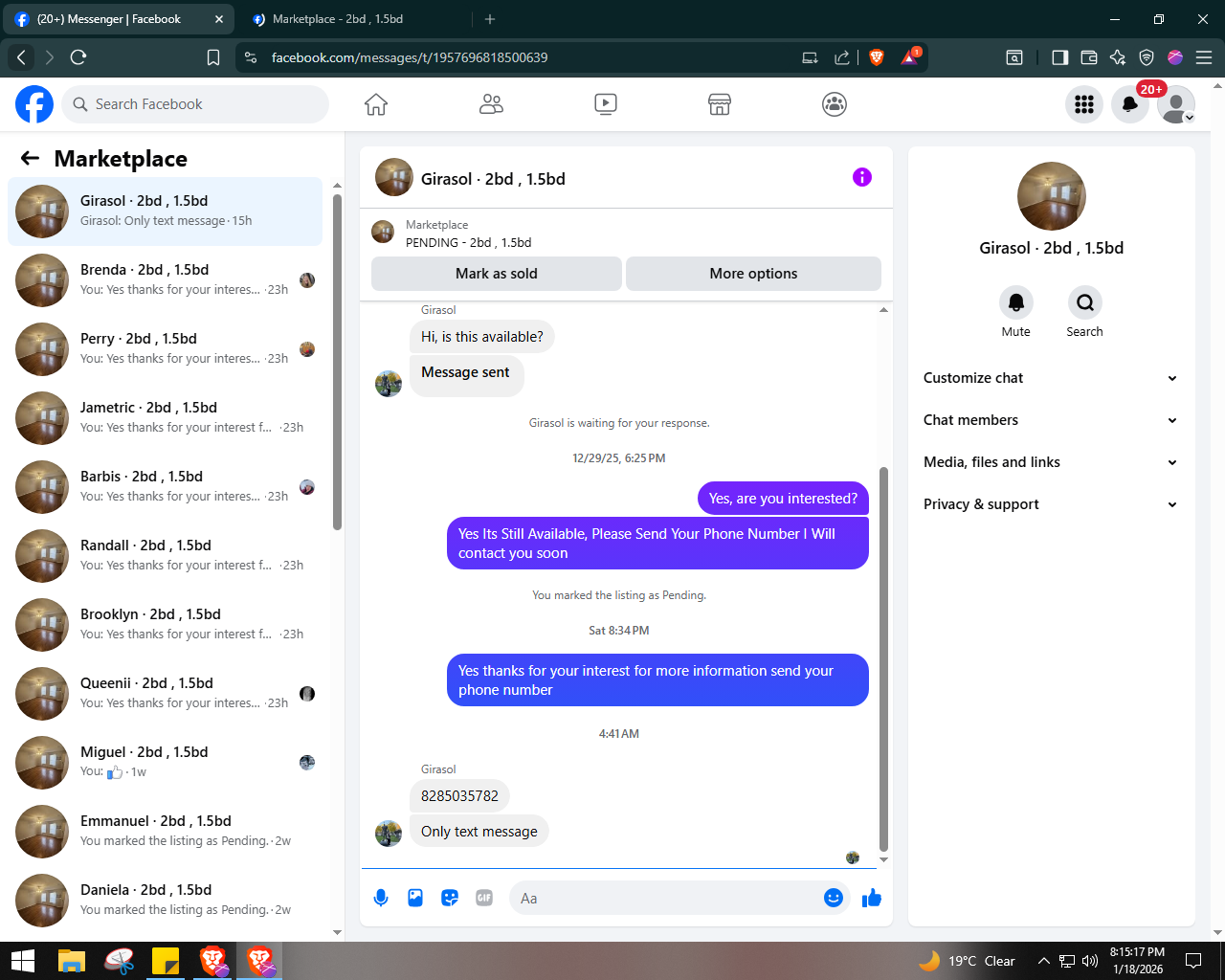Image resolution: width=1225 pixels, height=980 pixels.
Task: Open the Marketplace storefront icon
Action: [720, 104]
